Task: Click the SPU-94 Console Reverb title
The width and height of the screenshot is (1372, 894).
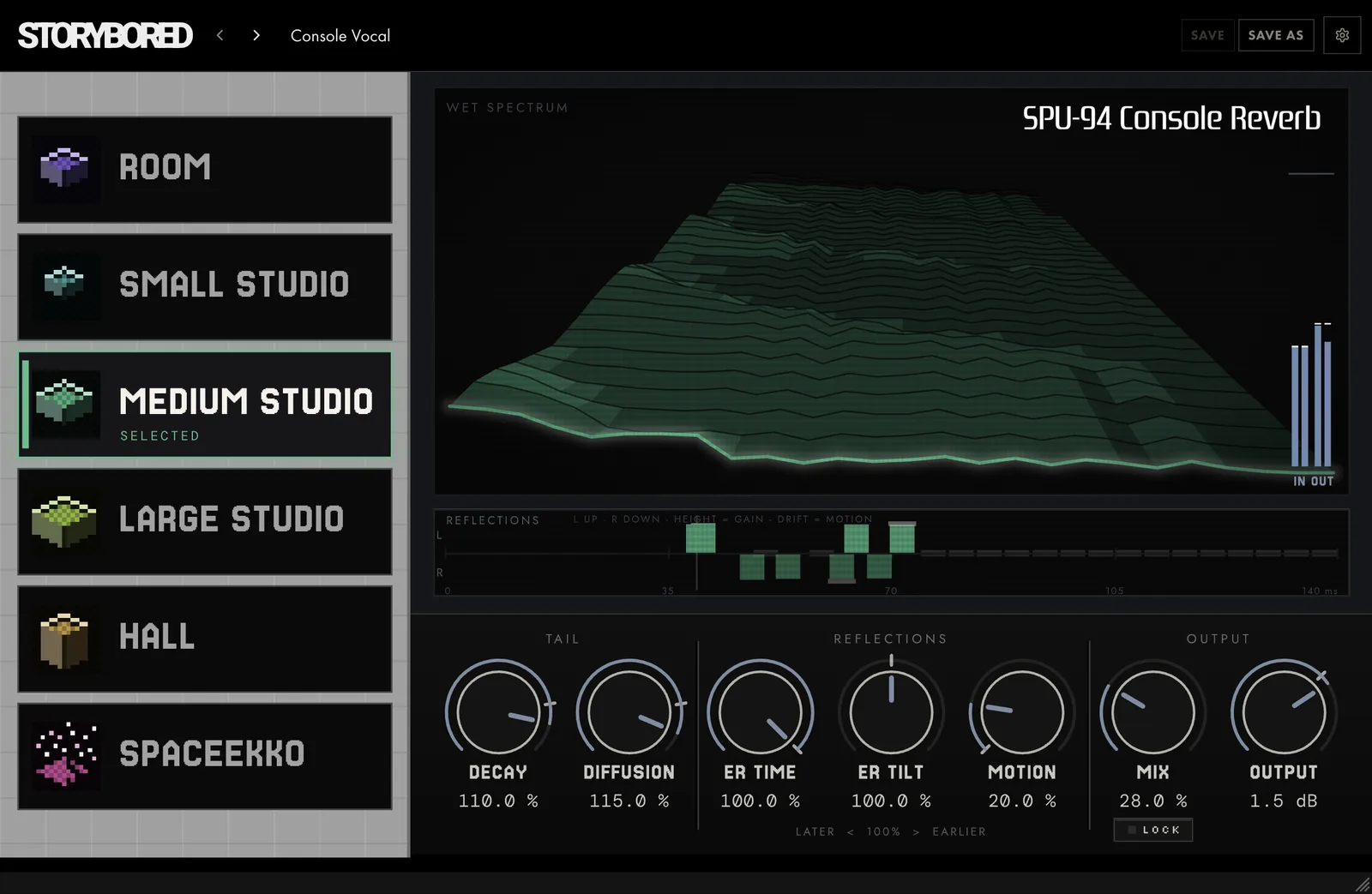Action: coord(1171,118)
